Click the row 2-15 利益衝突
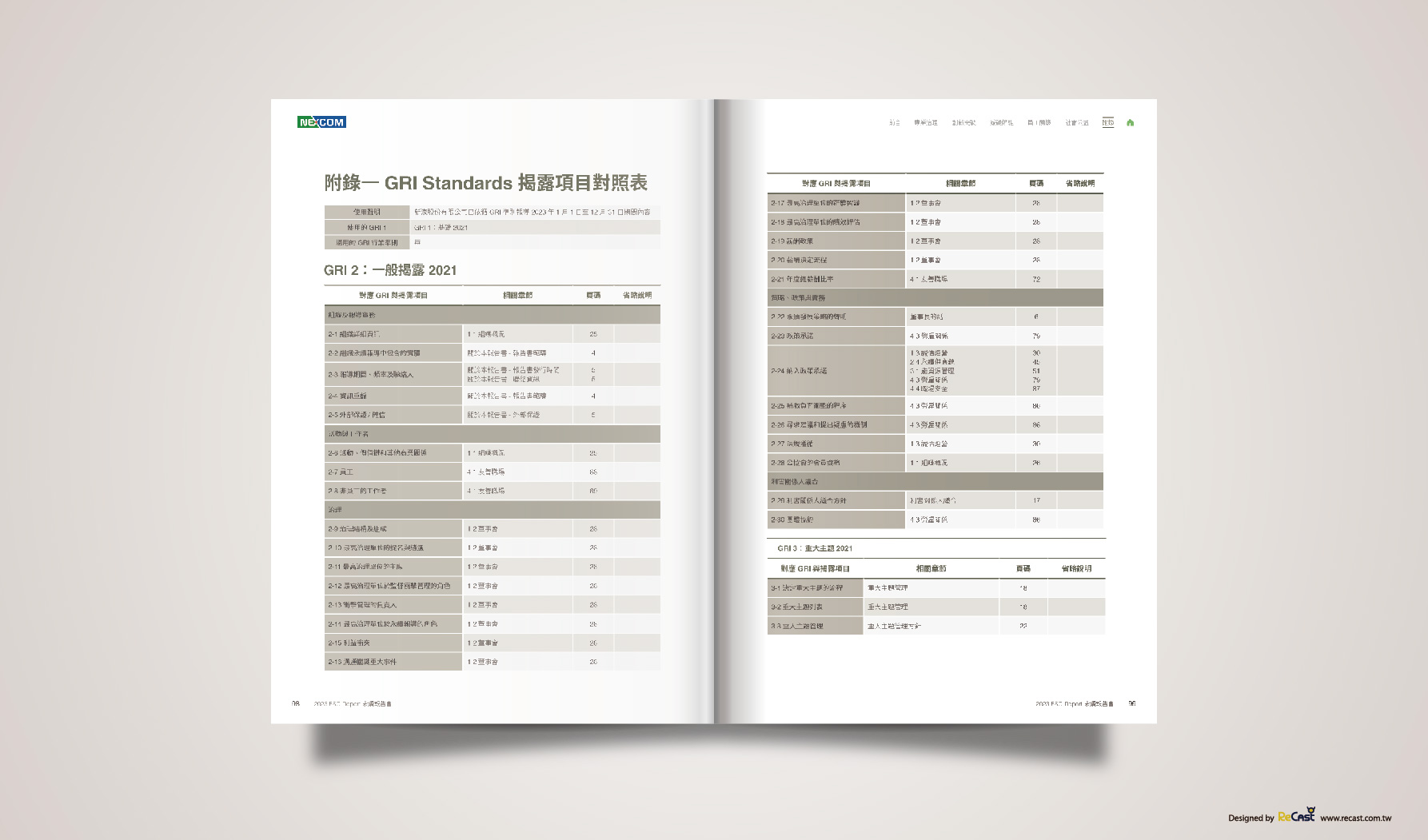 point(493,643)
